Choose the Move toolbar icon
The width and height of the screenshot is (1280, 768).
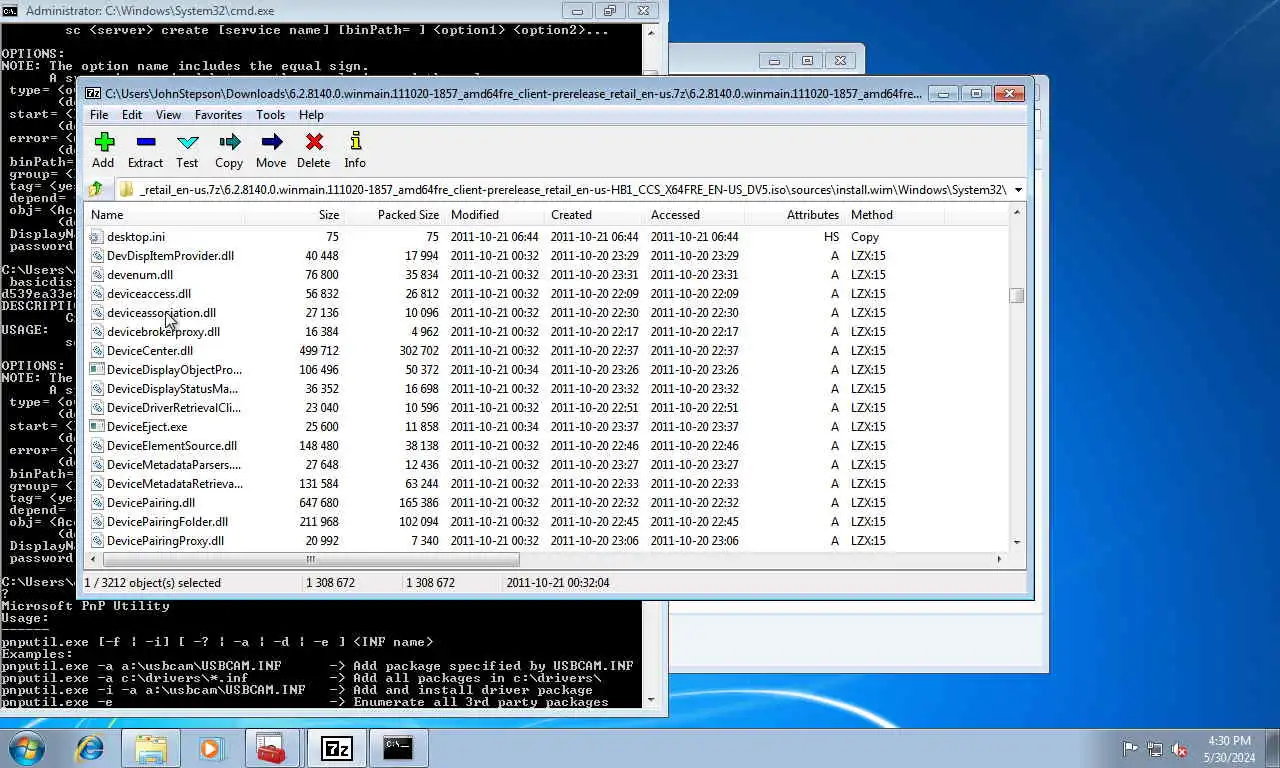pos(271,142)
